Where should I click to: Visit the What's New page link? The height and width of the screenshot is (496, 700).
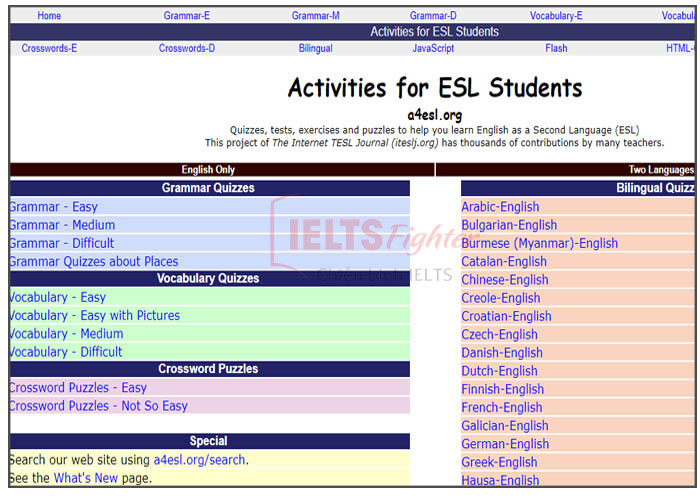pos(85,478)
